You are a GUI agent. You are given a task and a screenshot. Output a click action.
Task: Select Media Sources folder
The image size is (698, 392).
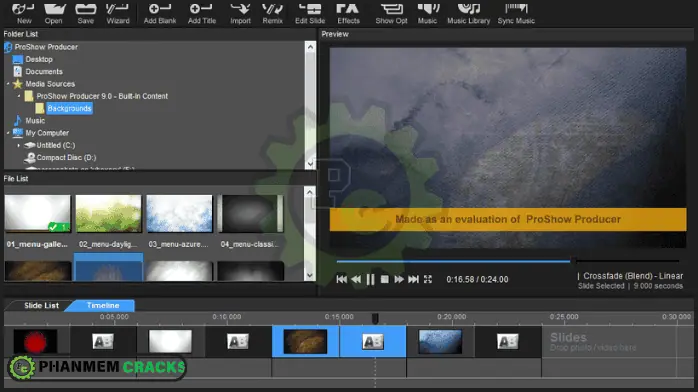50,84
